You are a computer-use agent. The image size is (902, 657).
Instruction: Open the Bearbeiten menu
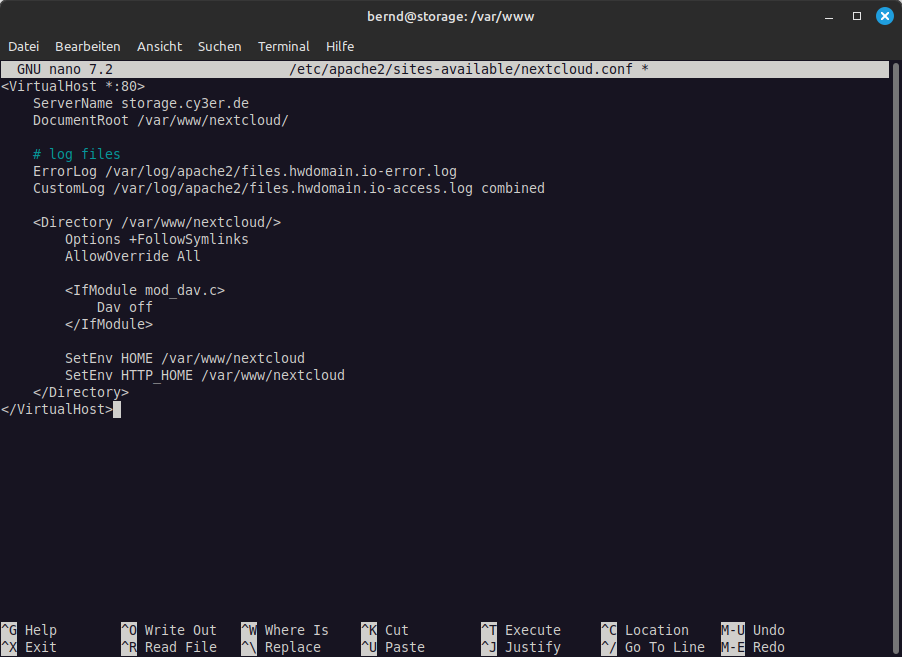87,47
